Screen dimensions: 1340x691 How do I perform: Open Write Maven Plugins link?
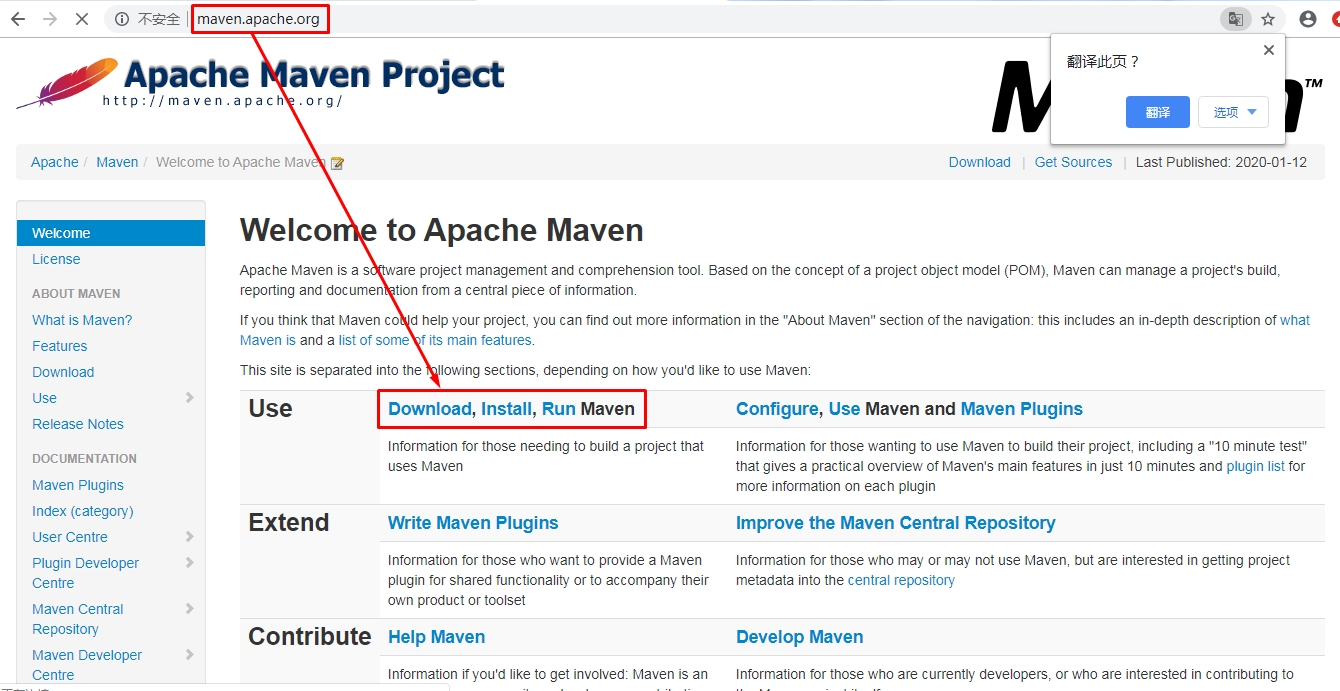pyautogui.click(x=473, y=522)
